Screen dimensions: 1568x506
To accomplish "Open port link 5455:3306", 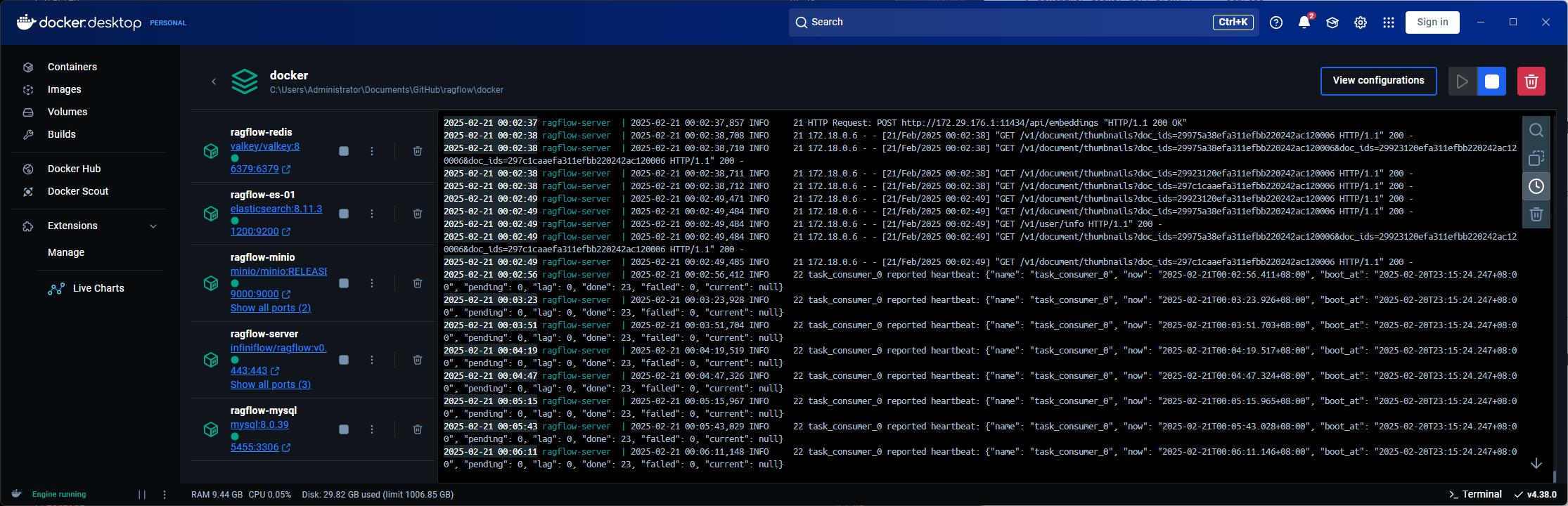I will click(x=255, y=447).
